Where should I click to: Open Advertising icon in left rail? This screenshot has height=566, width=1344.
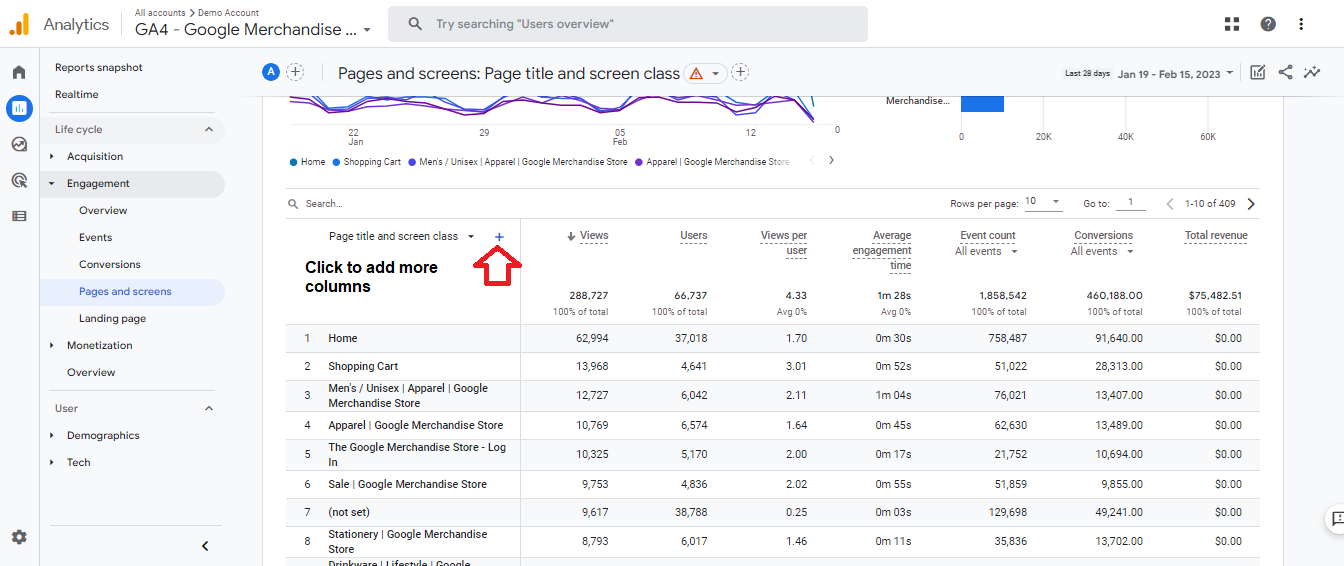point(19,180)
